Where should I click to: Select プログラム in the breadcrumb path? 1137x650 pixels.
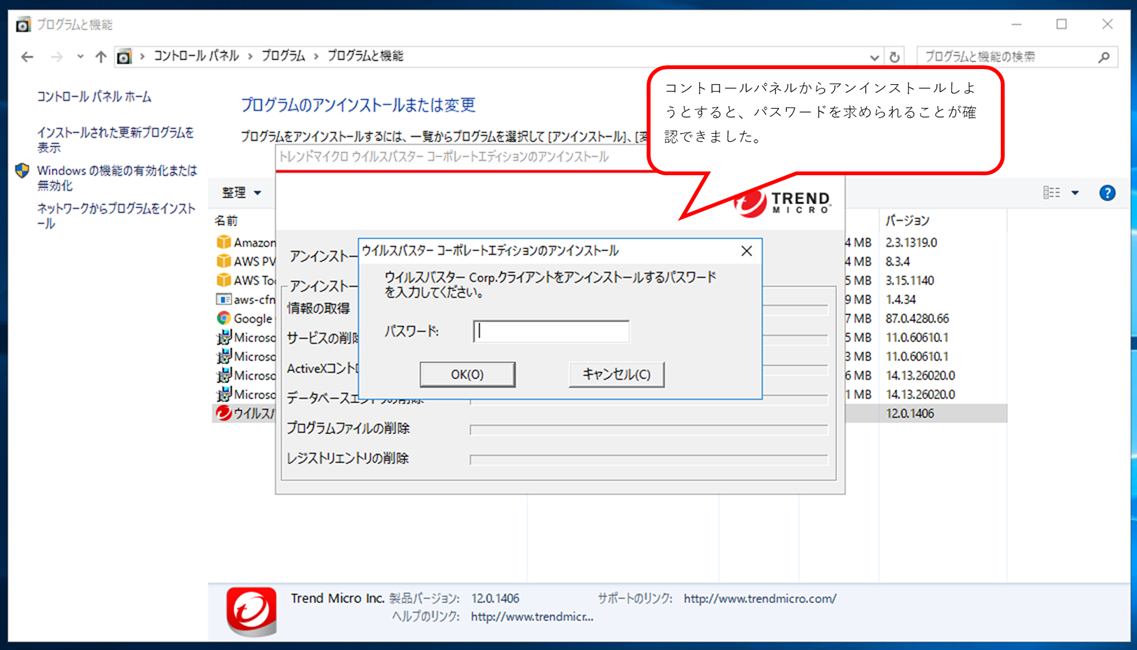(x=284, y=56)
